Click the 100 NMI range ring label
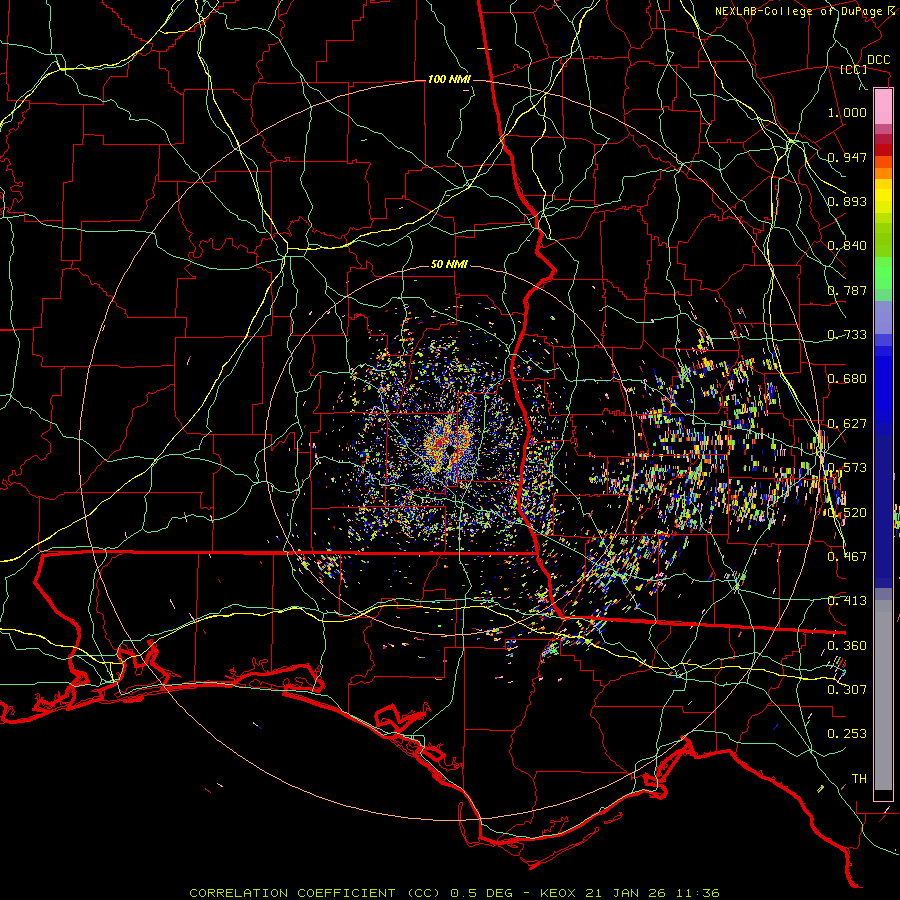Image resolution: width=900 pixels, height=900 pixels. [449, 79]
